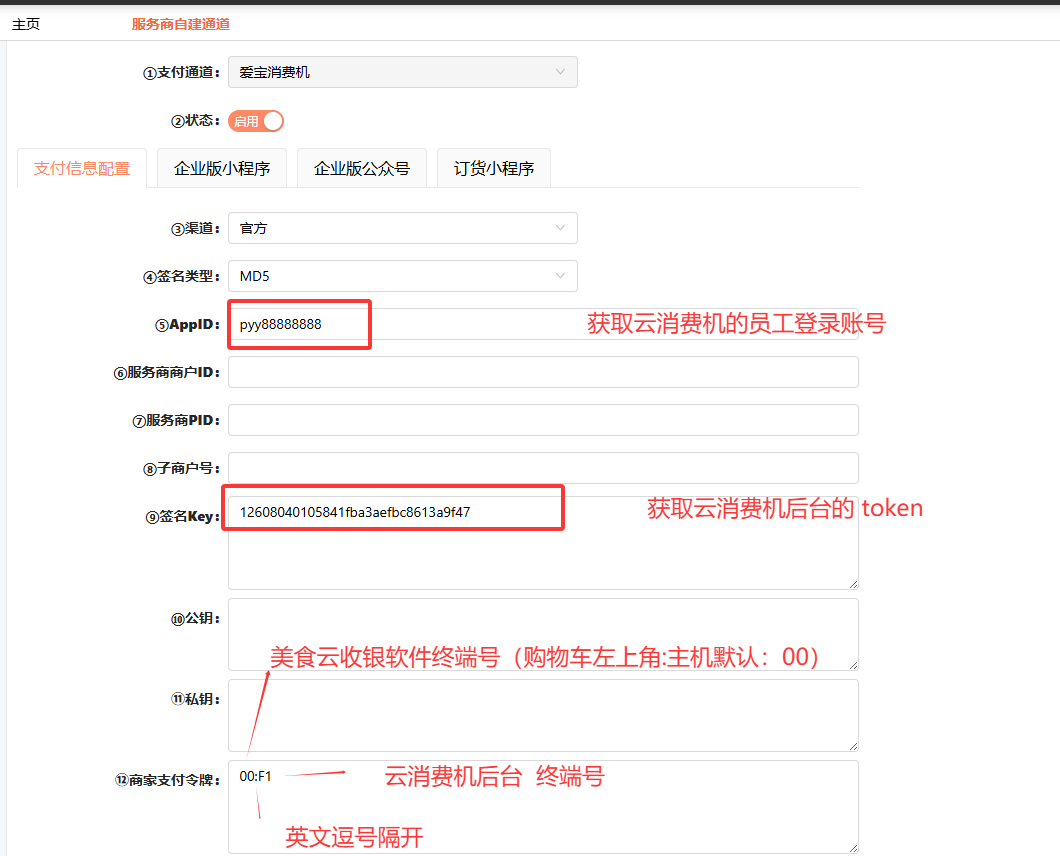The height and width of the screenshot is (856, 1060).
Task: Toggle the 启用 status switch
Action: coord(256,121)
